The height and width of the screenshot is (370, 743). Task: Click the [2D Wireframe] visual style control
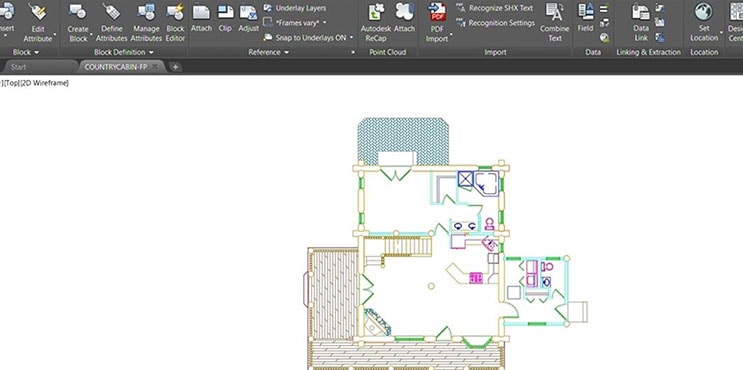[44, 83]
